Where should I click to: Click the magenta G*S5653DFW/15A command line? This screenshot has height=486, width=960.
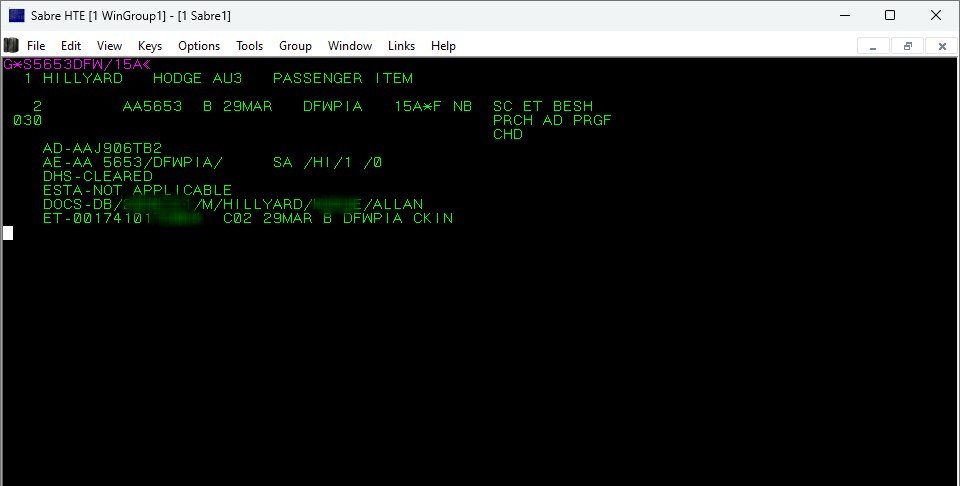pos(73,64)
